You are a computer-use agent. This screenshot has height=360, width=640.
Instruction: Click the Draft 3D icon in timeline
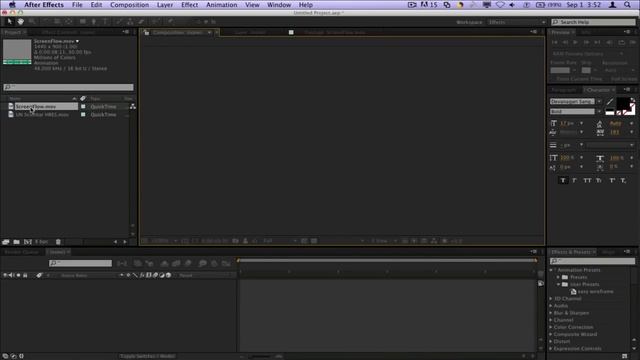(x=150, y=263)
